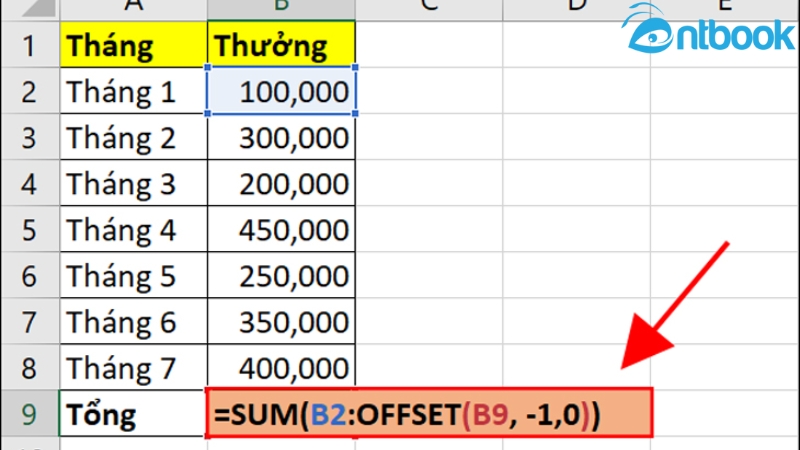The width and height of the screenshot is (800, 450).
Task: Select the cell with value 400,000
Action: coord(281,368)
